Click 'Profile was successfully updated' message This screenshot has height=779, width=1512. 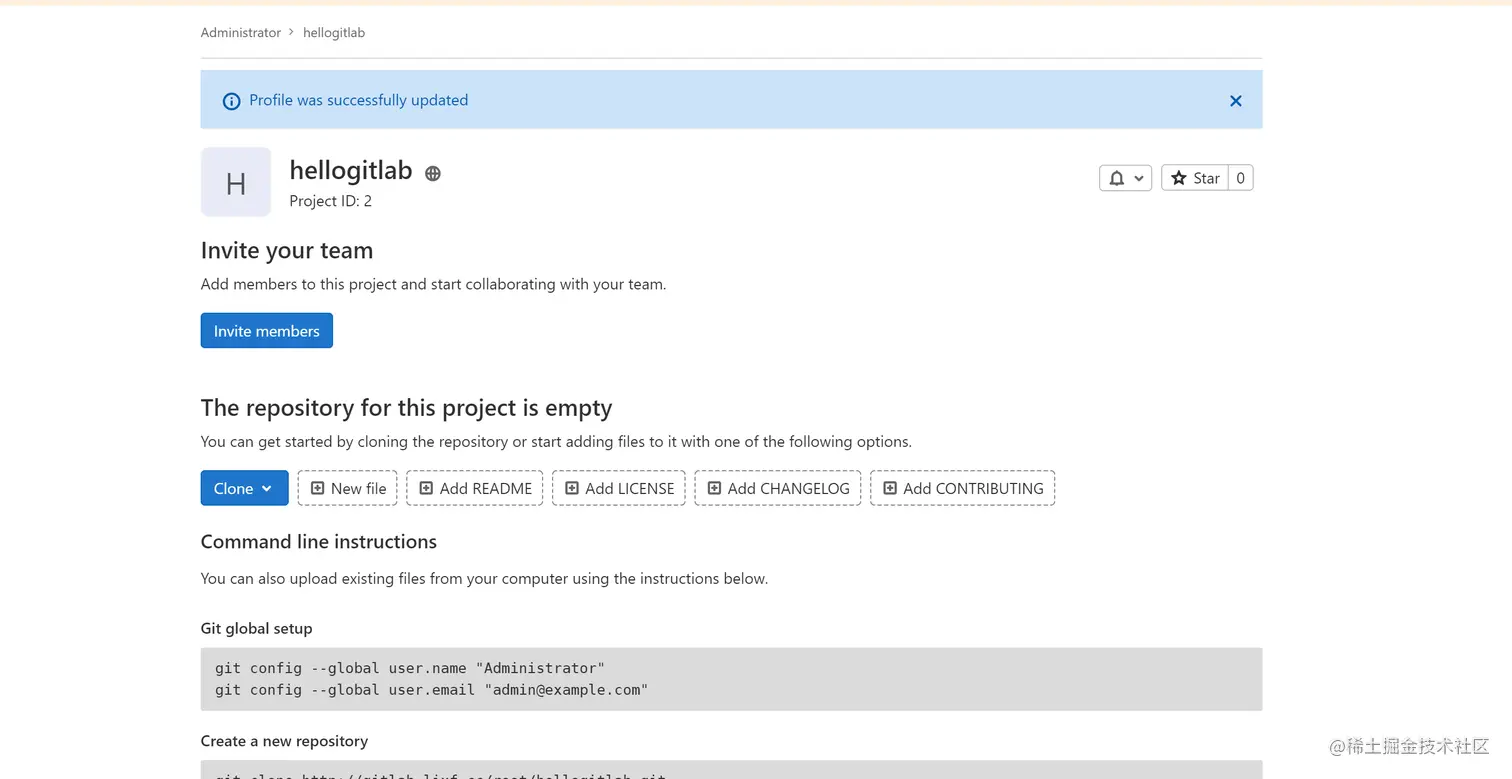tap(359, 100)
